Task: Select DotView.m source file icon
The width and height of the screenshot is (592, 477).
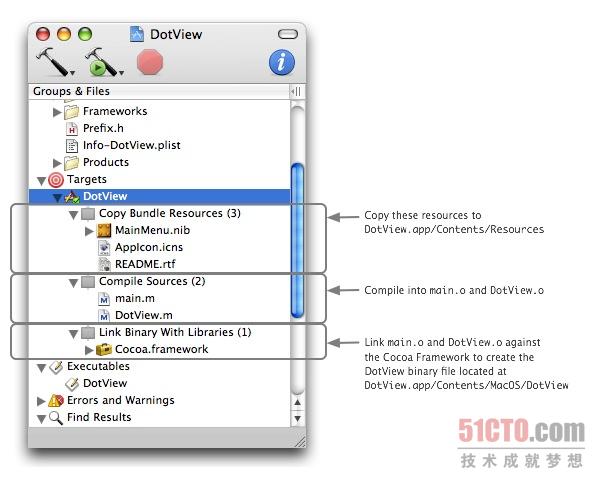Action: [x=104, y=316]
